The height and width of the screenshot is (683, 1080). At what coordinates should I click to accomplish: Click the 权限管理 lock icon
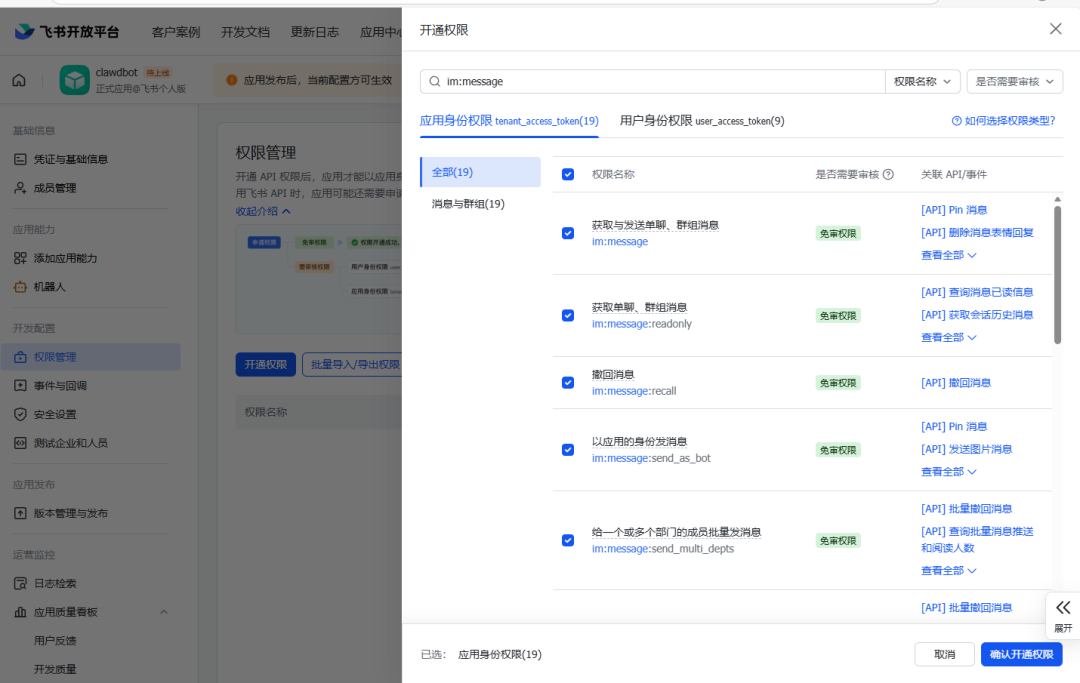click(20, 357)
